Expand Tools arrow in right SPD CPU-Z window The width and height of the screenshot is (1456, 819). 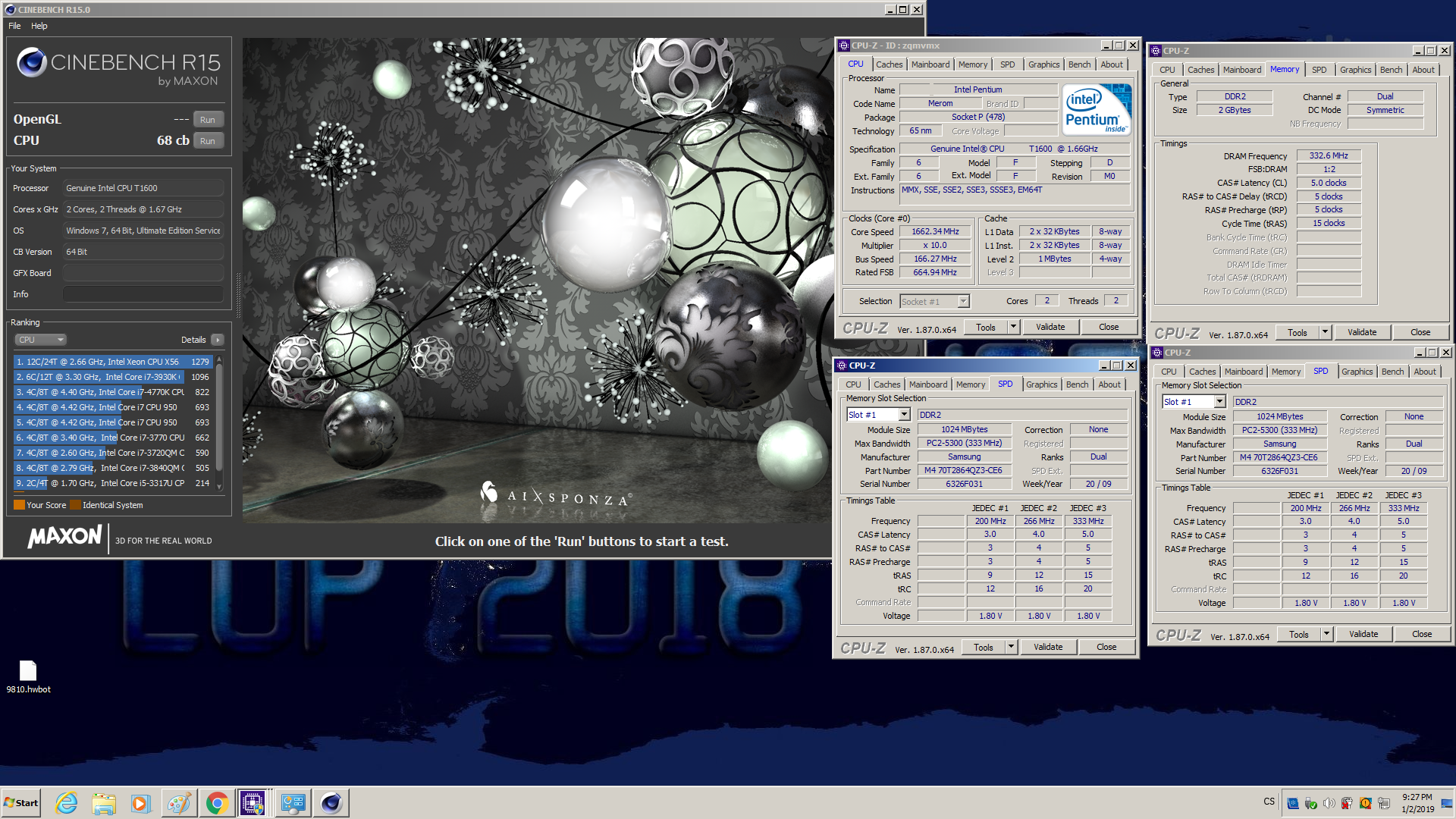click(1326, 634)
